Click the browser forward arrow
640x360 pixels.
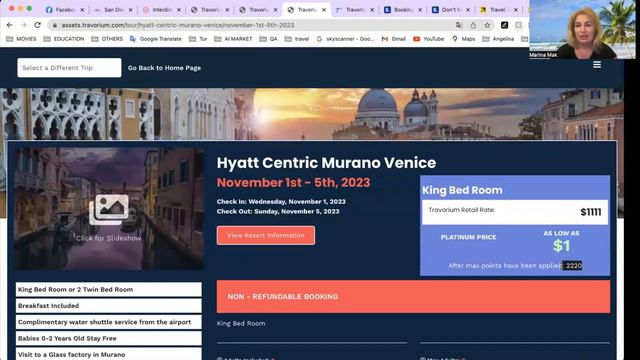click(x=24, y=25)
